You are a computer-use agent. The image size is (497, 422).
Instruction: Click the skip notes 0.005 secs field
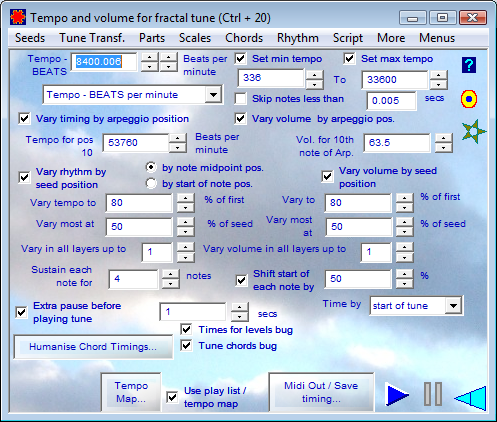point(391,101)
